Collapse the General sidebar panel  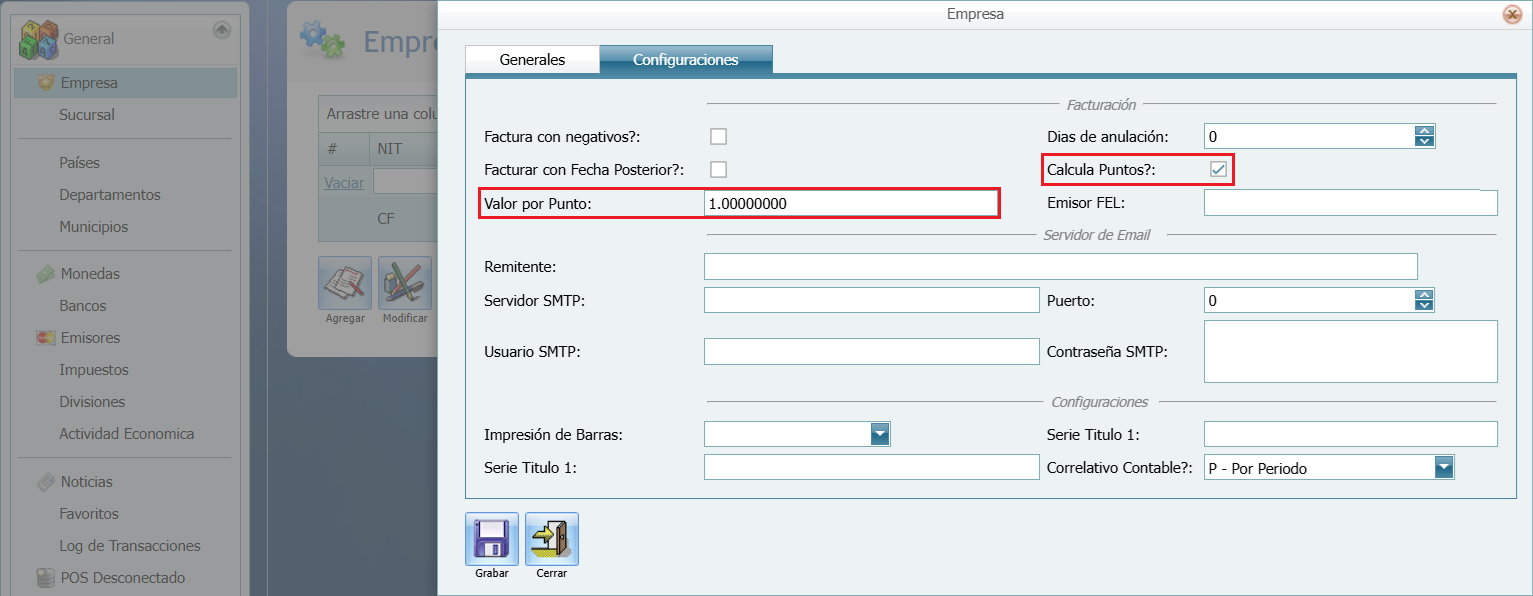tap(222, 28)
